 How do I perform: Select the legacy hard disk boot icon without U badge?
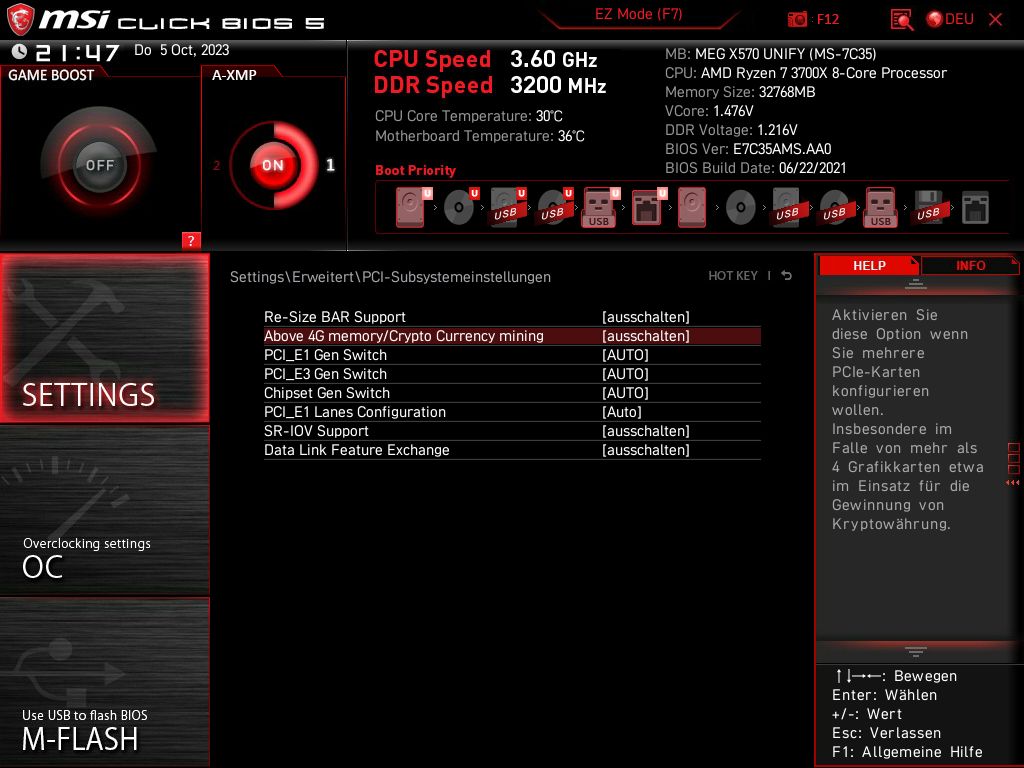692,207
